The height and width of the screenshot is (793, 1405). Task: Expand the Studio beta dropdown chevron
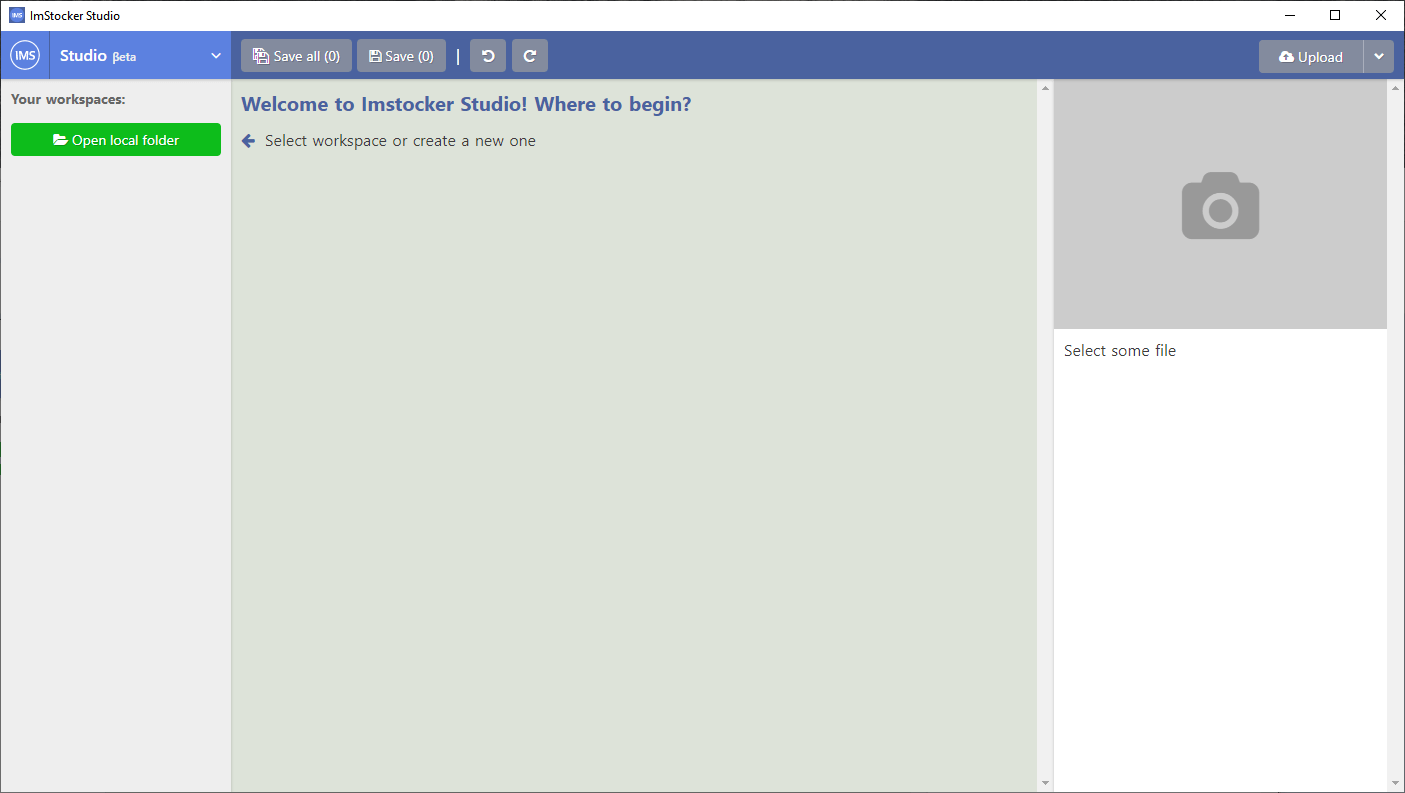[216, 56]
